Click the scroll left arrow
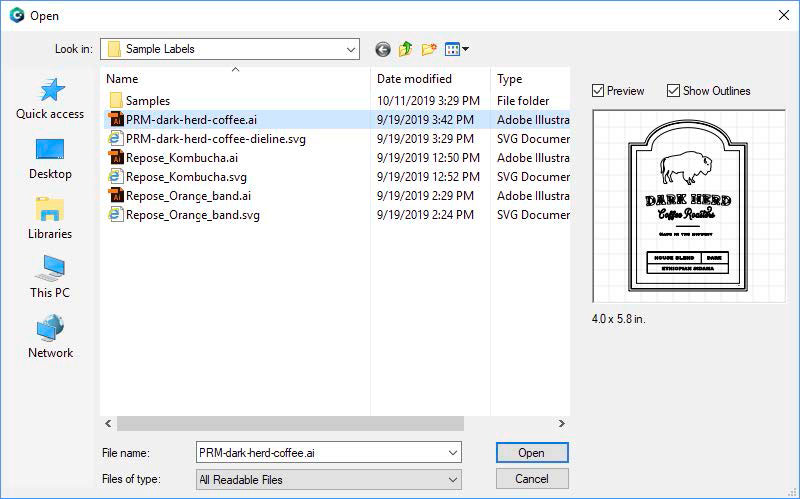The image size is (800, 499). click(x=108, y=423)
